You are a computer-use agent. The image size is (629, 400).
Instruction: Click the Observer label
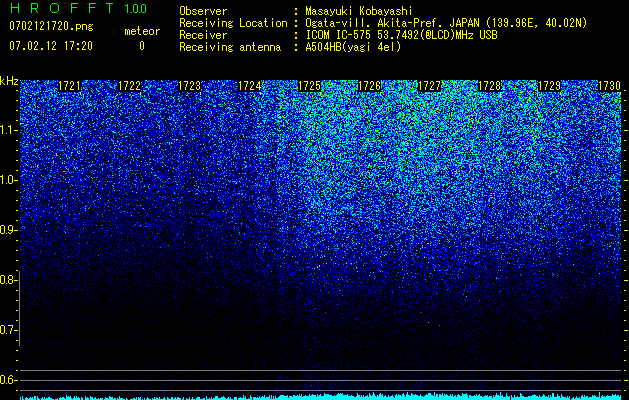coord(203,11)
